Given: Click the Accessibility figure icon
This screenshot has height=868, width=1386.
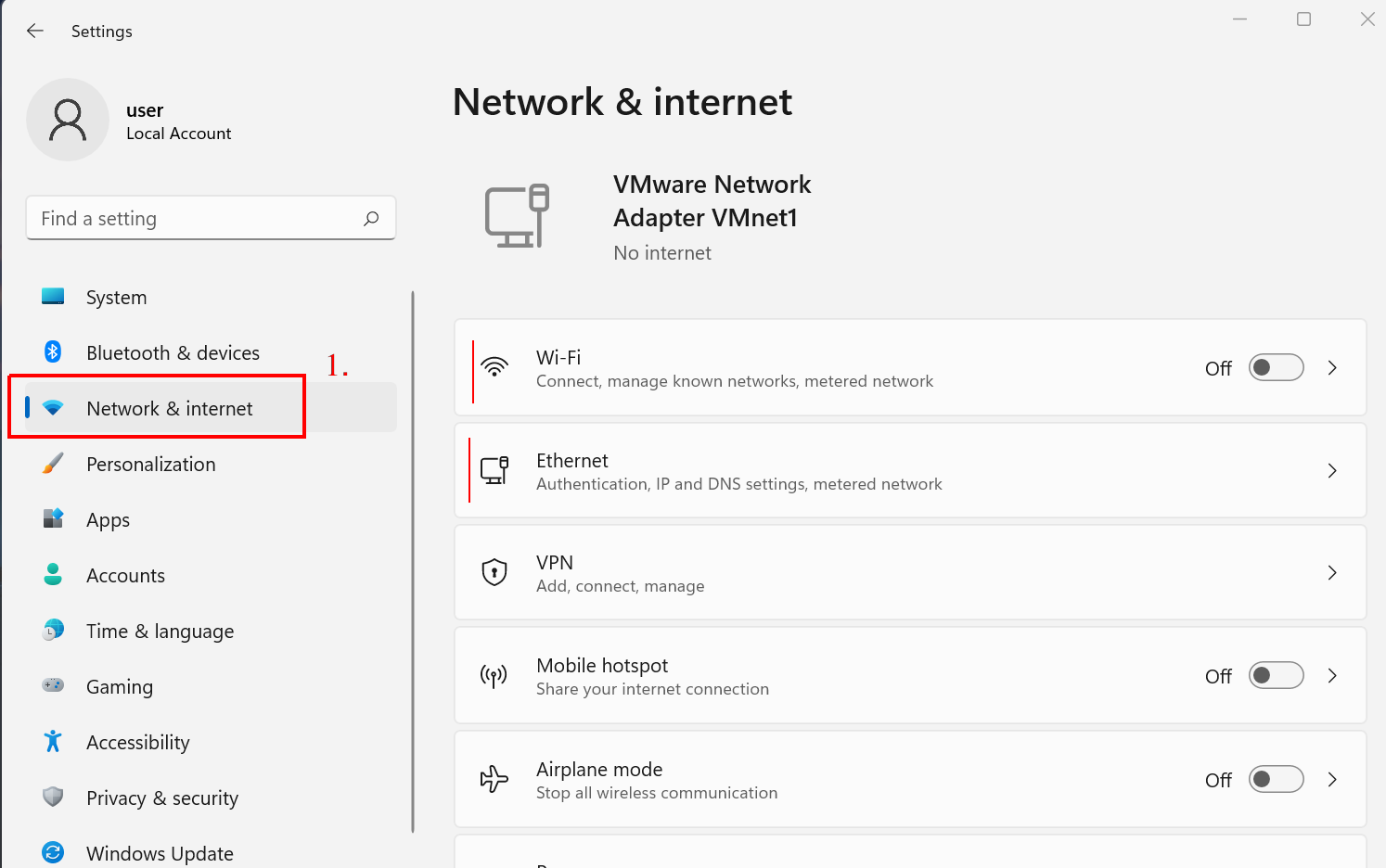Looking at the screenshot, I should (53, 742).
